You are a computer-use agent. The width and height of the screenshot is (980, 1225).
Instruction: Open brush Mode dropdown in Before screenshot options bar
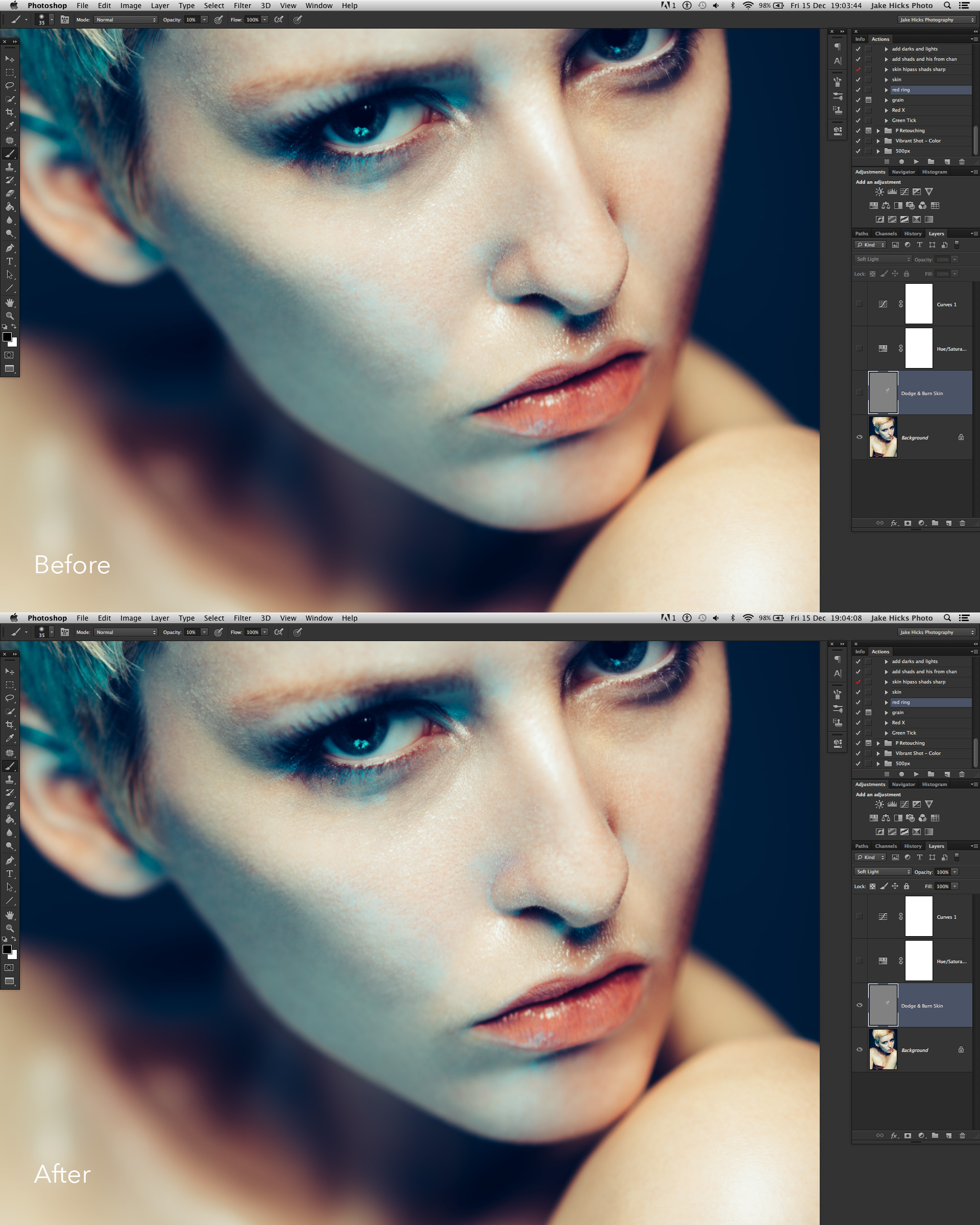(x=126, y=20)
